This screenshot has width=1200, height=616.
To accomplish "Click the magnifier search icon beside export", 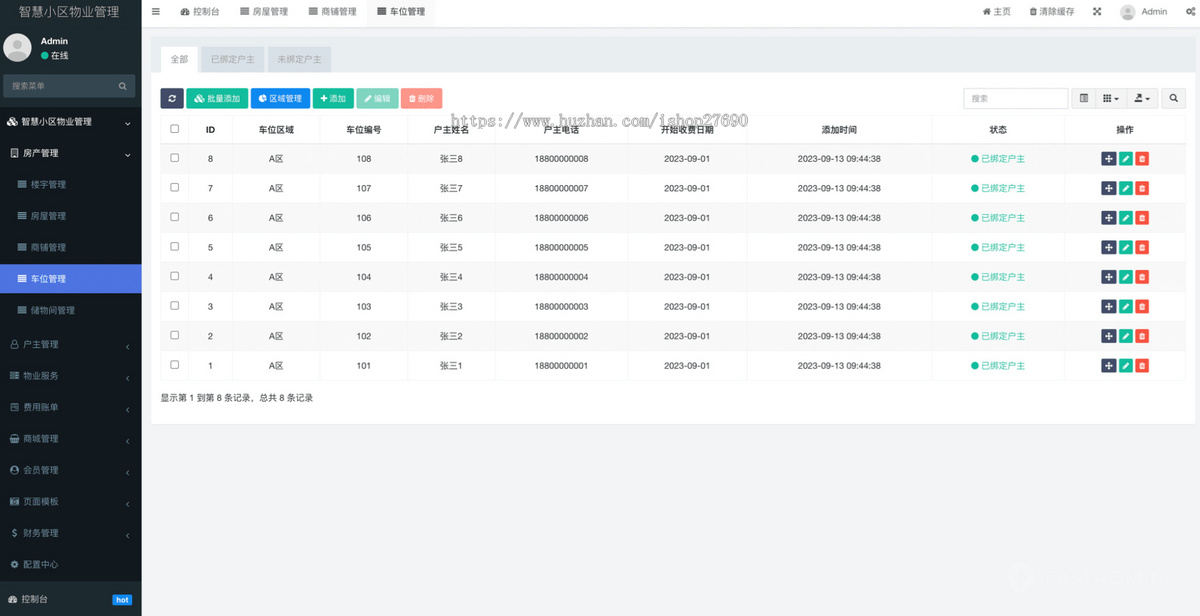I will 1174,98.
